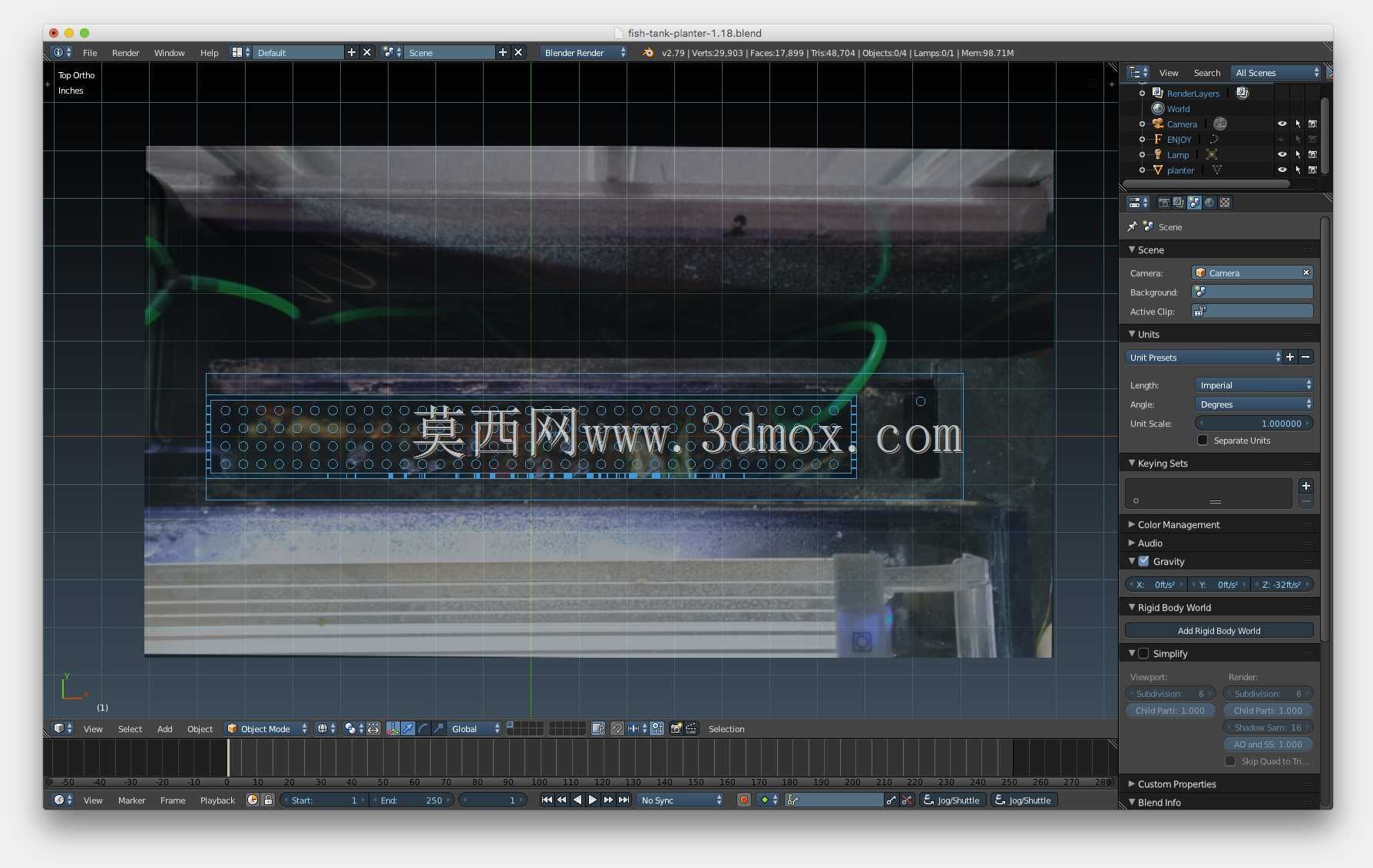Enable the Separate Units checkbox
Viewport: 1373px width, 868px height.
point(1203,441)
